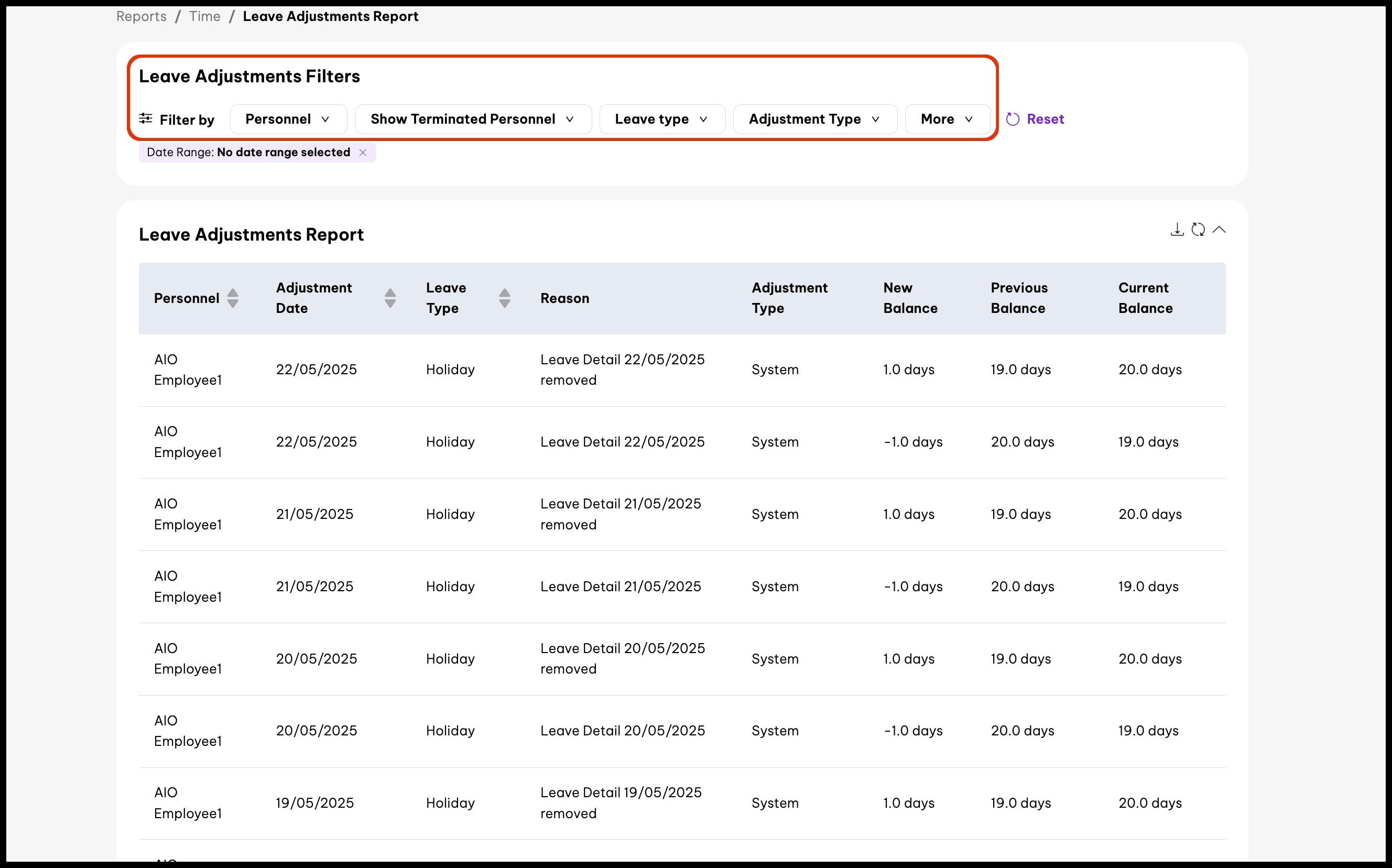This screenshot has height=868, width=1392.
Task: Click the Reset filters link
Action: point(1045,119)
